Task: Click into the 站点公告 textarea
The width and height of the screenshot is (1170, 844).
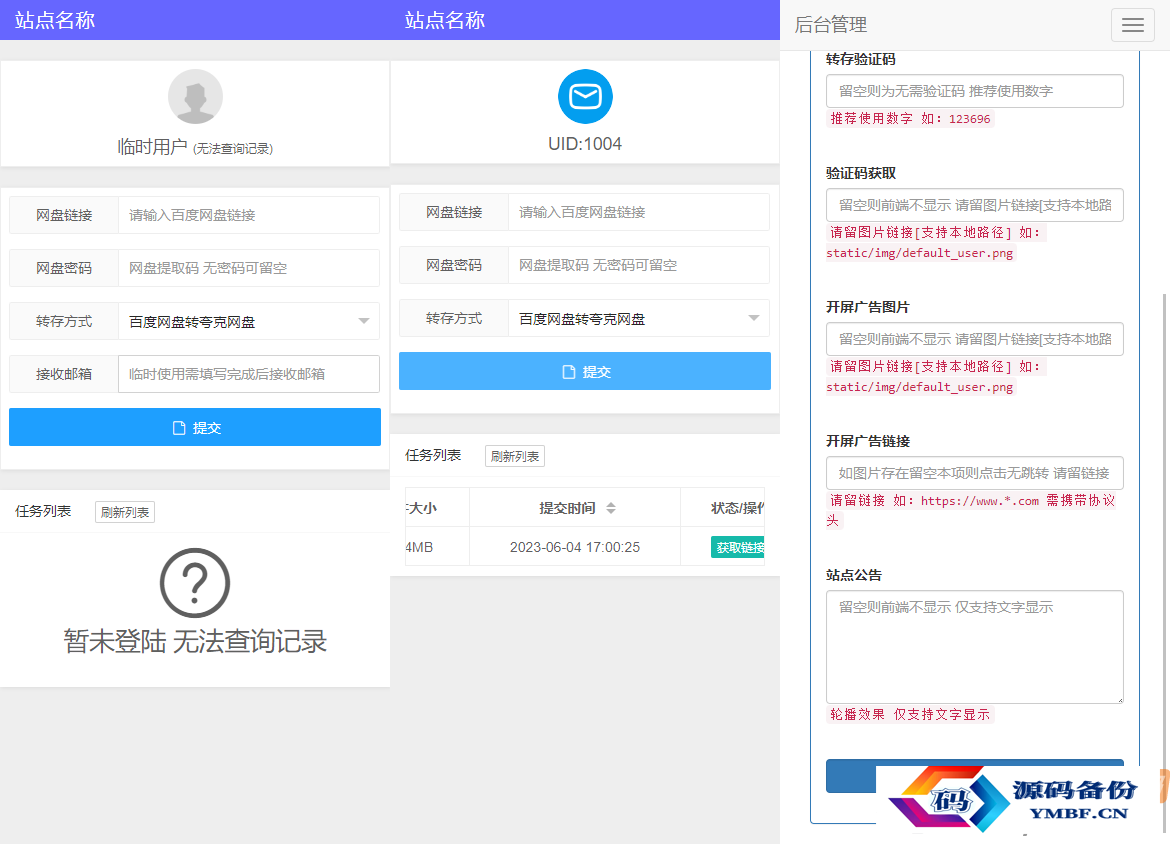Action: pos(975,647)
